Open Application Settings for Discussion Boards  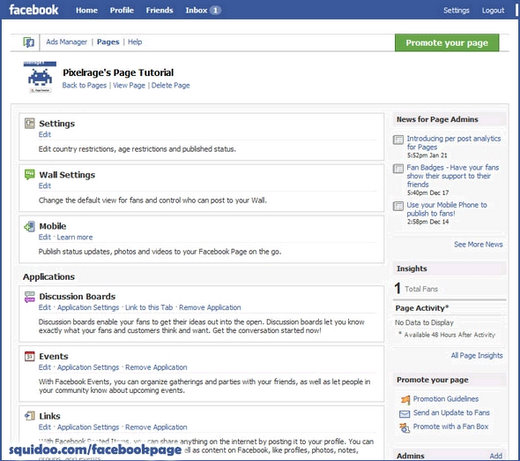pyautogui.click(x=88, y=307)
